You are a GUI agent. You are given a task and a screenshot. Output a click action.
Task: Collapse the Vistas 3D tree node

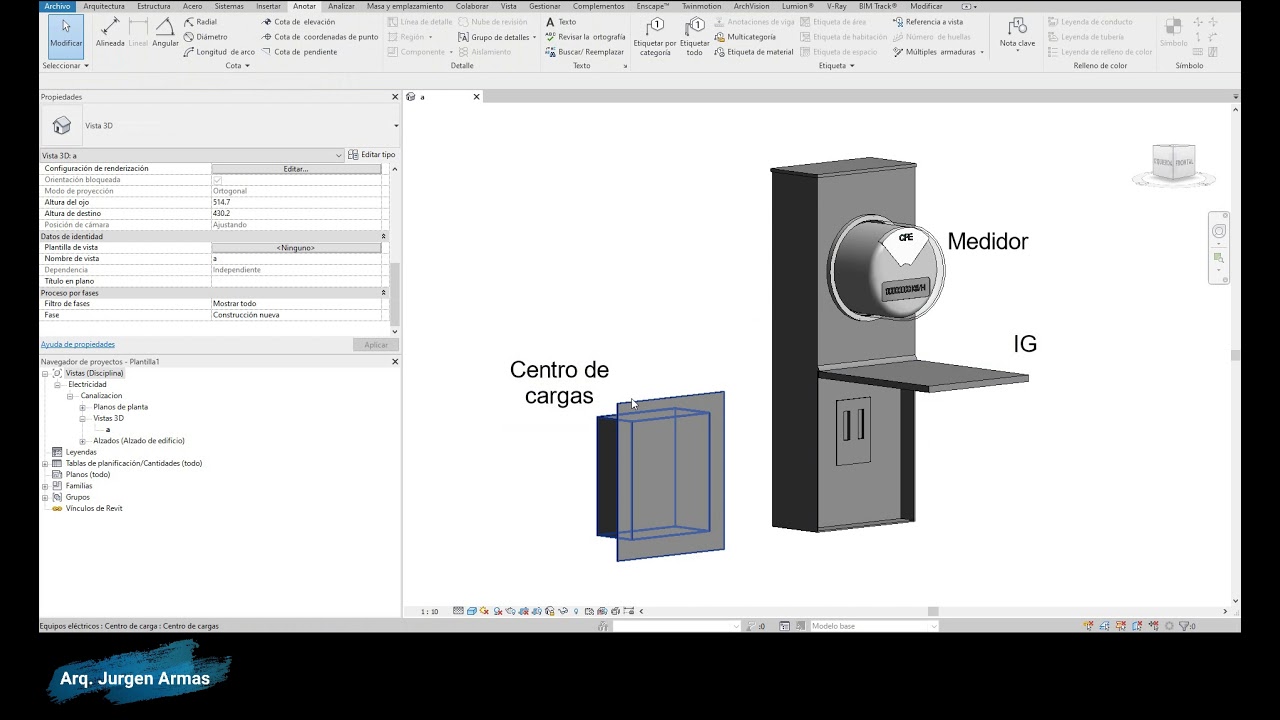[83, 418]
